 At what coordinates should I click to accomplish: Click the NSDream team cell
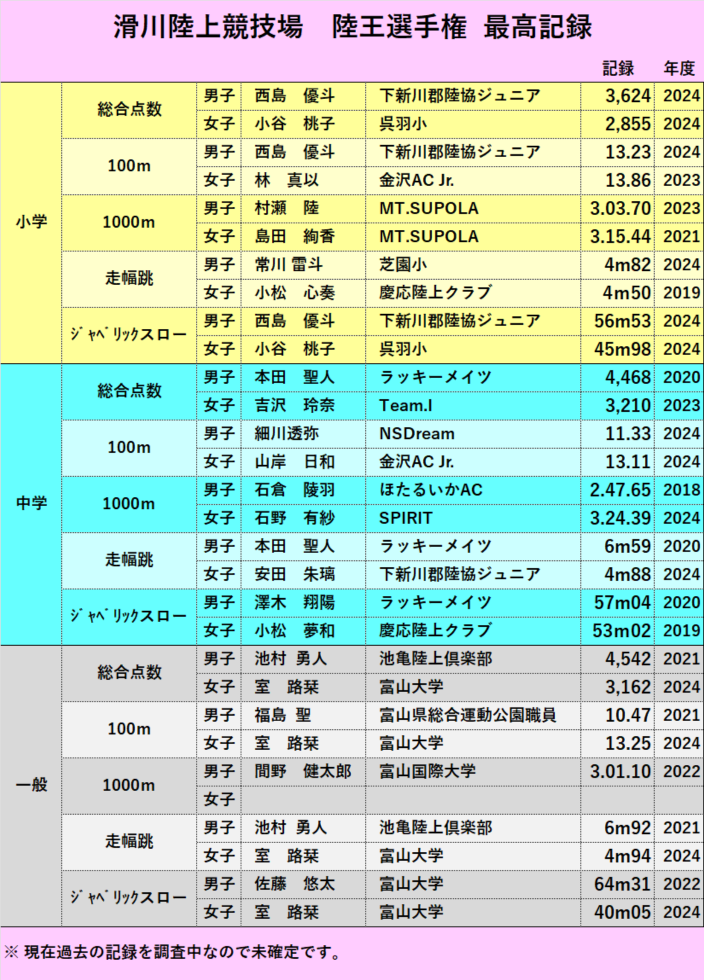click(417, 434)
